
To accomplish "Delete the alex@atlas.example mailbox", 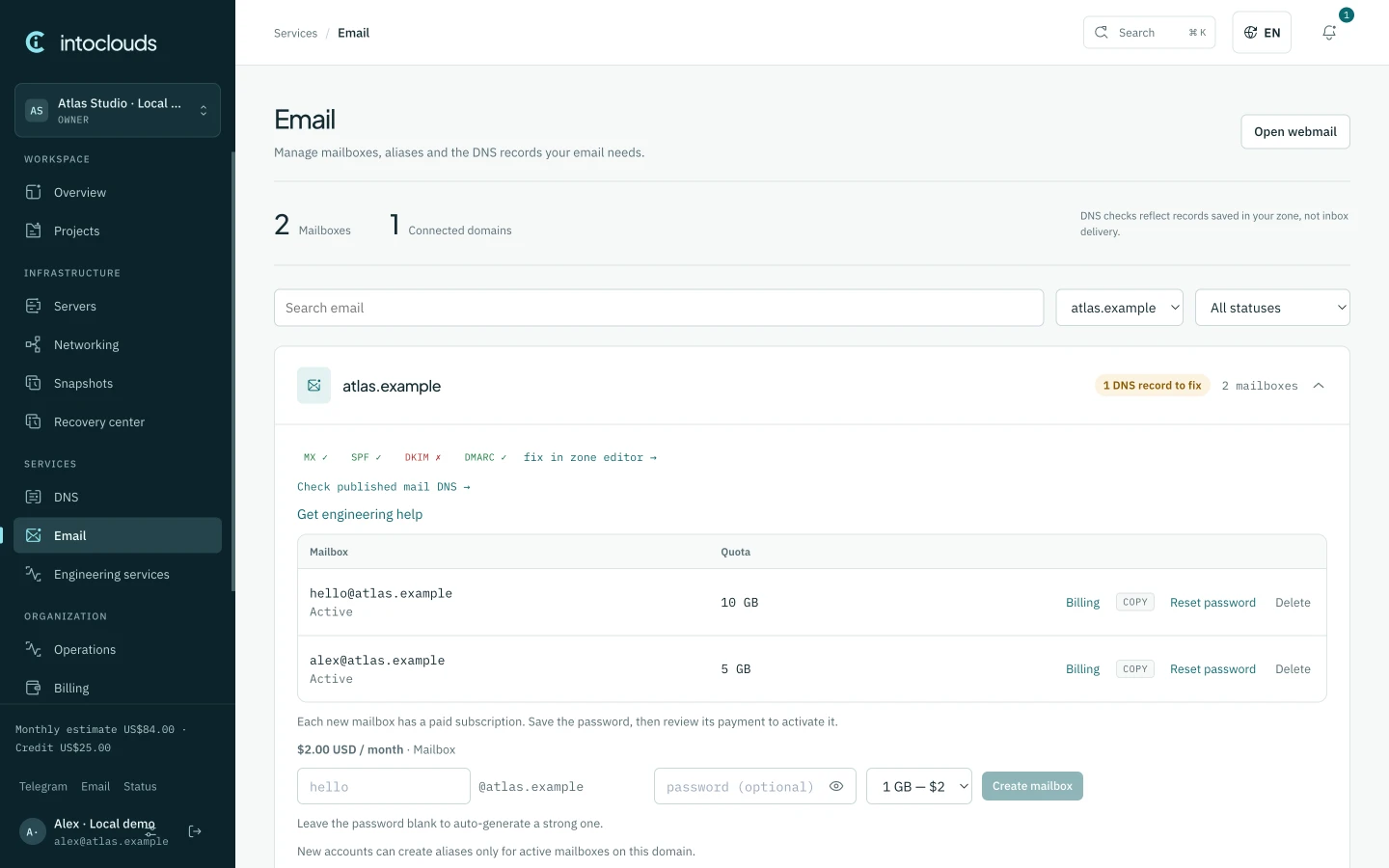I will click(1293, 669).
